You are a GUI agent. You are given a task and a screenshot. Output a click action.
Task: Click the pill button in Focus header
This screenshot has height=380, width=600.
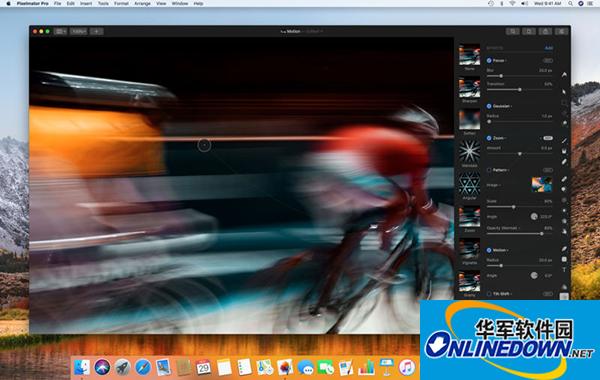pyautogui.click(x=548, y=60)
